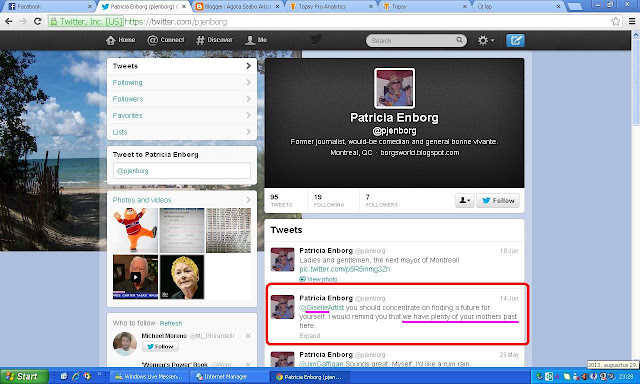Open the Windows Start menu
This screenshot has width=640, height=384.
point(24,376)
